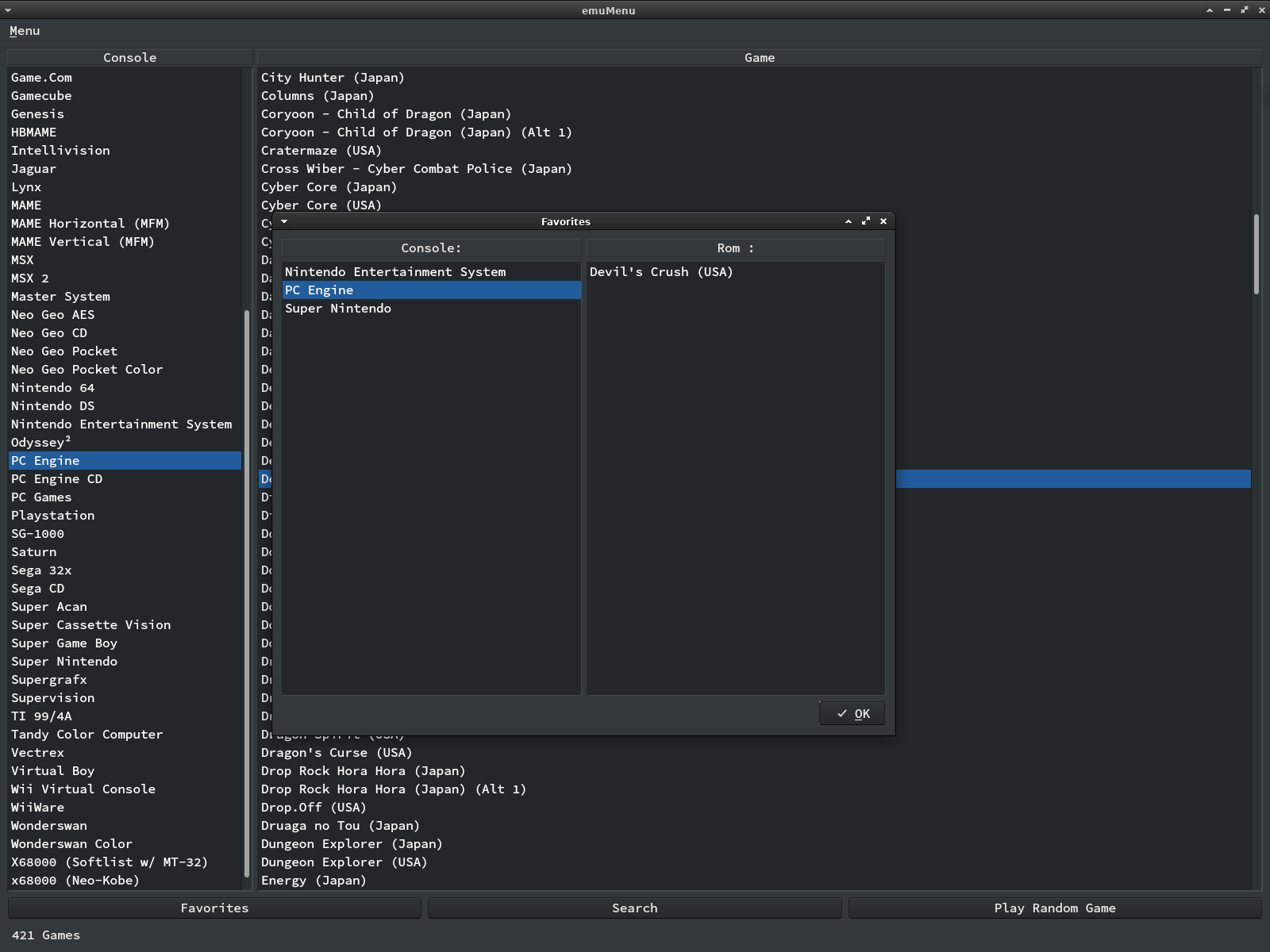Click the Search button
The height and width of the screenshot is (952, 1270).
[635, 908]
